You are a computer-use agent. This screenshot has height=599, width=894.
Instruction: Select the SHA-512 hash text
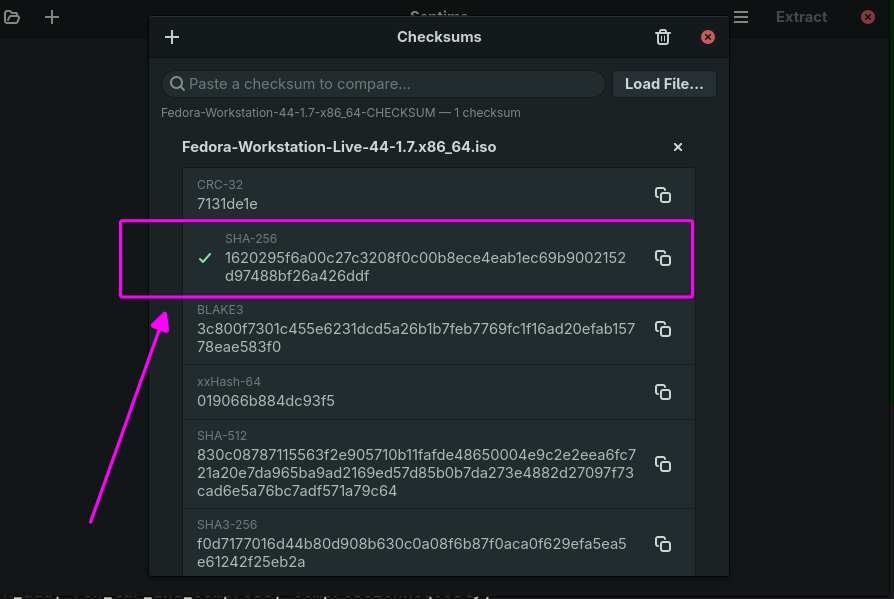tap(416, 472)
